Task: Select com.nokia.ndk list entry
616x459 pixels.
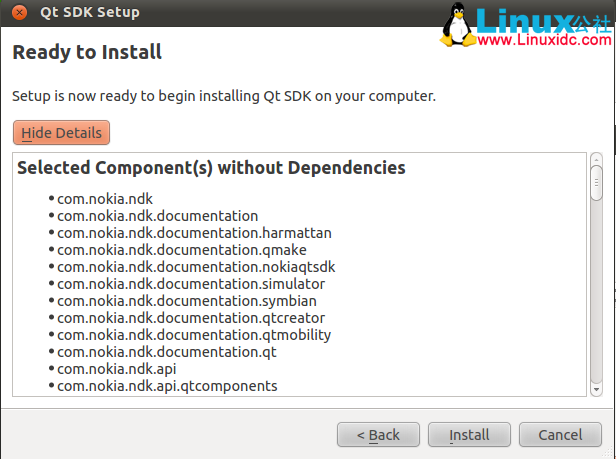Action: [105, 199]
